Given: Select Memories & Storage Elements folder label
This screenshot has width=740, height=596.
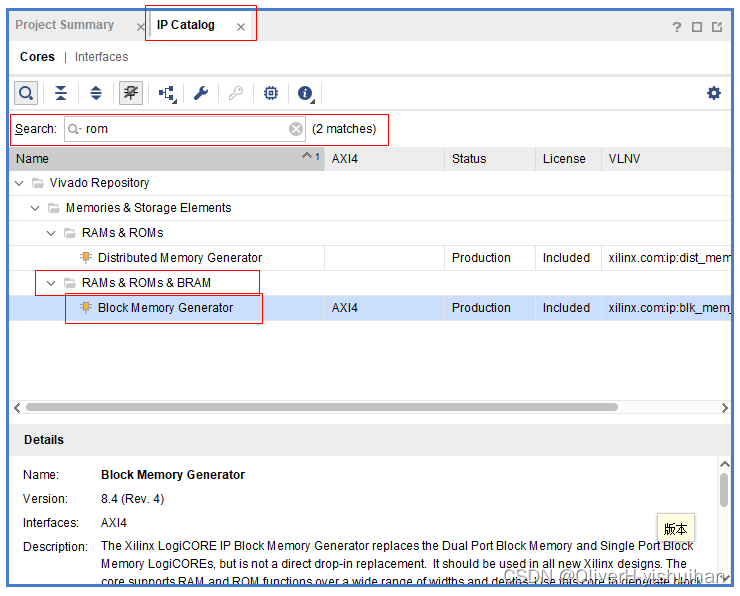Looking at the screenshot, I should pos(148,208).
